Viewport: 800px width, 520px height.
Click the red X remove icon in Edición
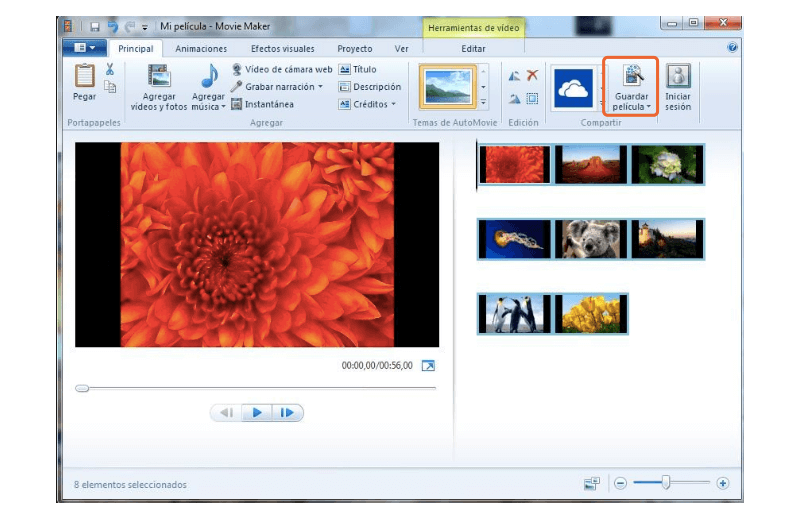point(532,75)
